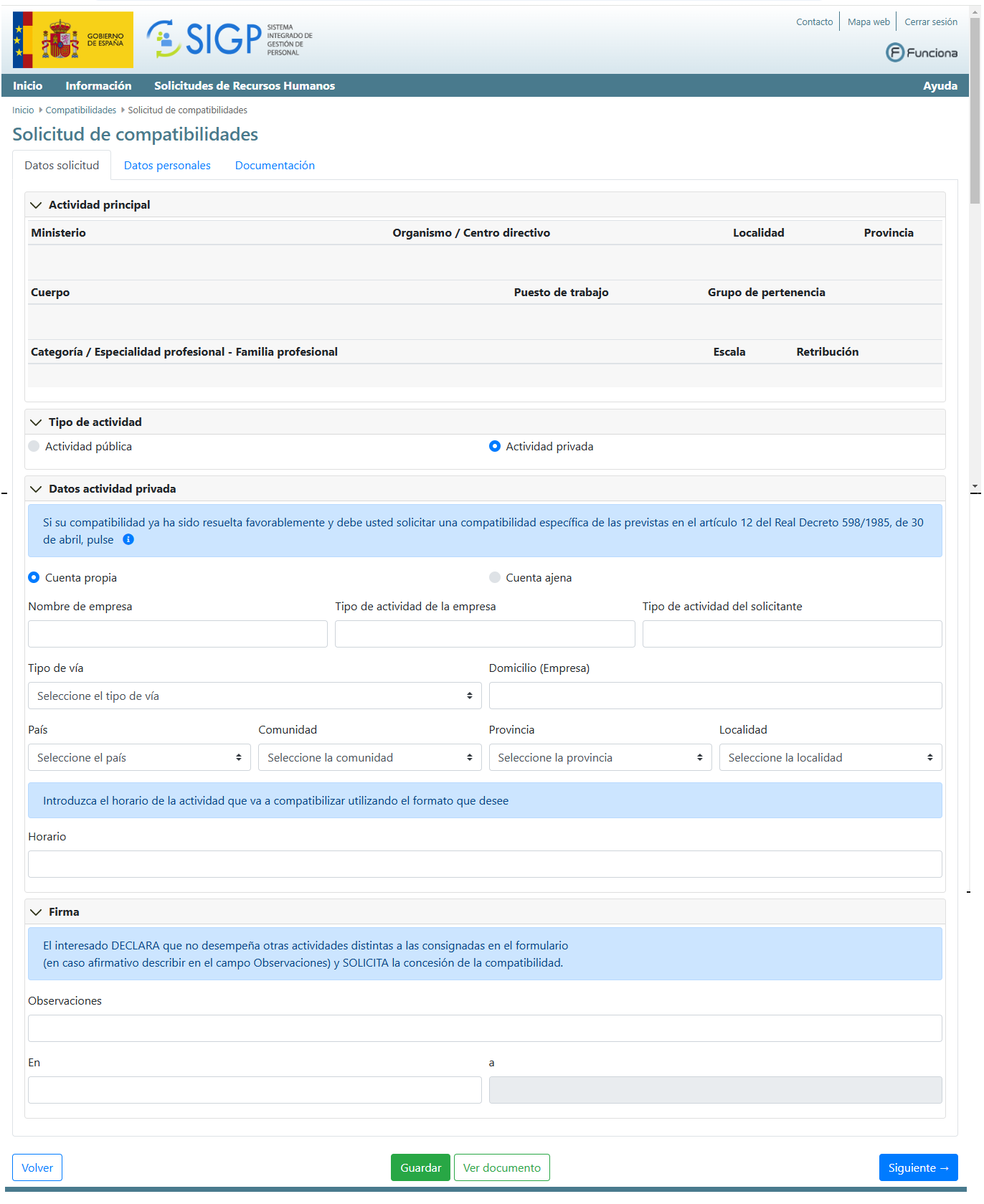This screenshot has height=1204, width=984.
Task: Choose the Cuenta propia option
Action: 34,578
